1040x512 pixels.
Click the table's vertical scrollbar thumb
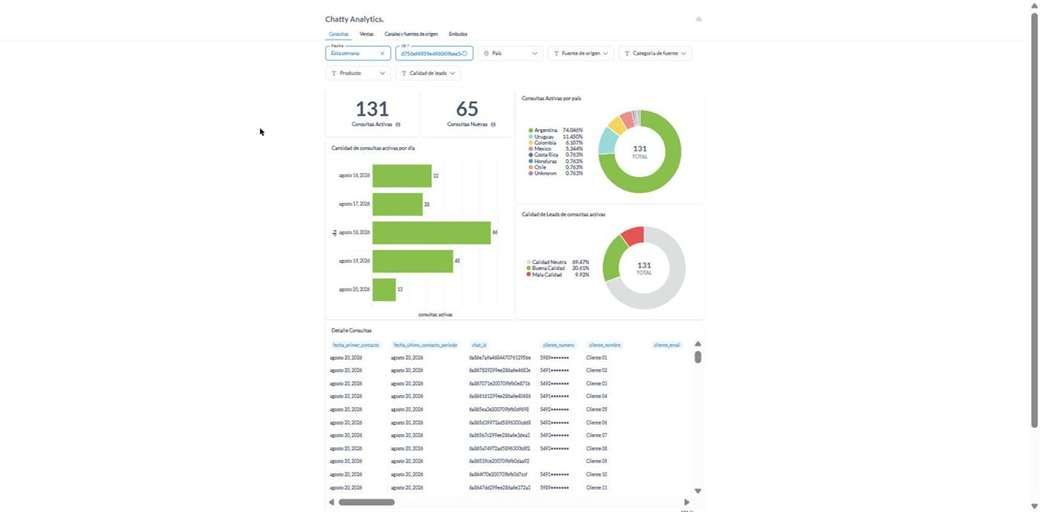pyautogui.click(x=698, y=357)
